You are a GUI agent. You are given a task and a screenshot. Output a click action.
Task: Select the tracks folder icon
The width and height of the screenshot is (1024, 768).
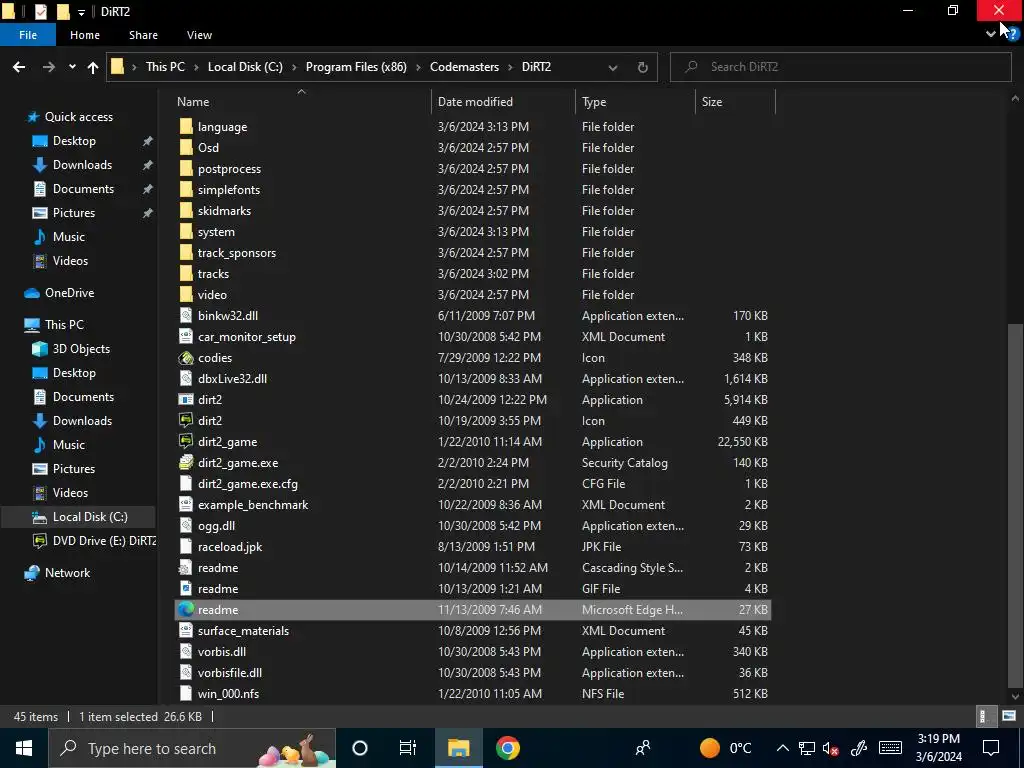[x=186, y=274]
